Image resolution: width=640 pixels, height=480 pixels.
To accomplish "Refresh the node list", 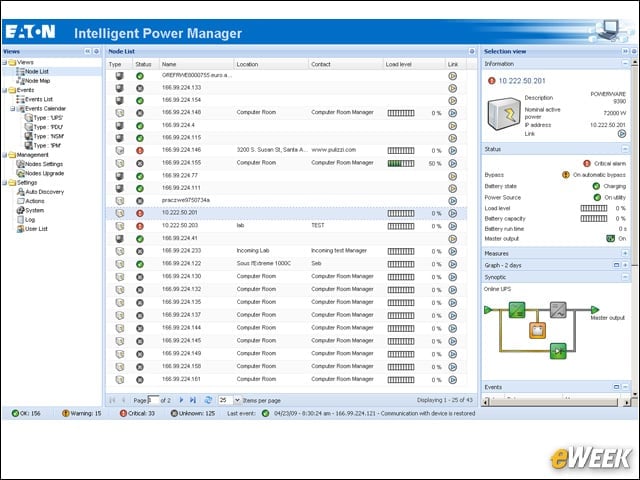I will coord(208,400).
